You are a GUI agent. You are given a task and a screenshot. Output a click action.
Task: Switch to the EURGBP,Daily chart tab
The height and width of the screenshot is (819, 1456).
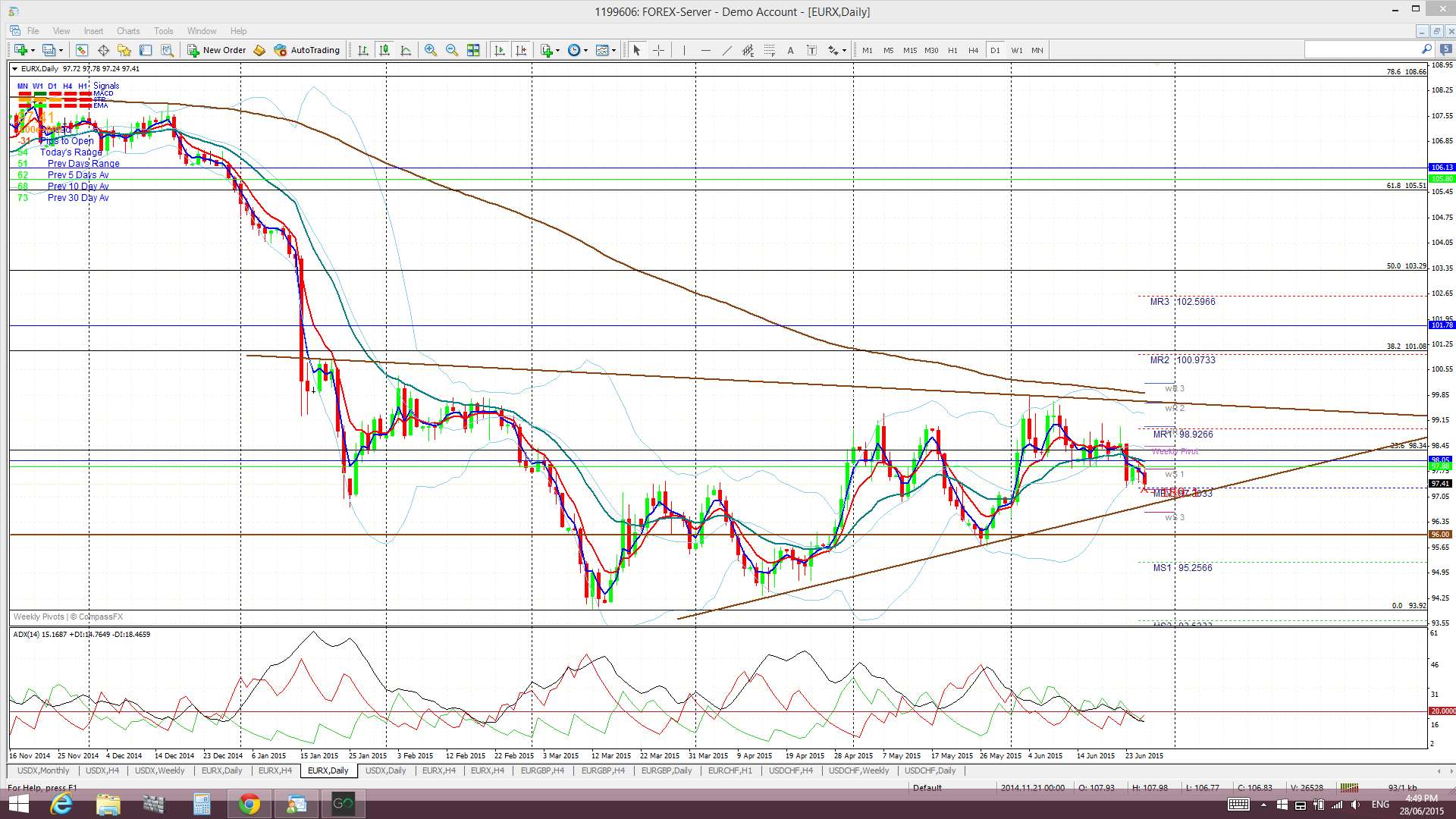[x=666, y=770]
